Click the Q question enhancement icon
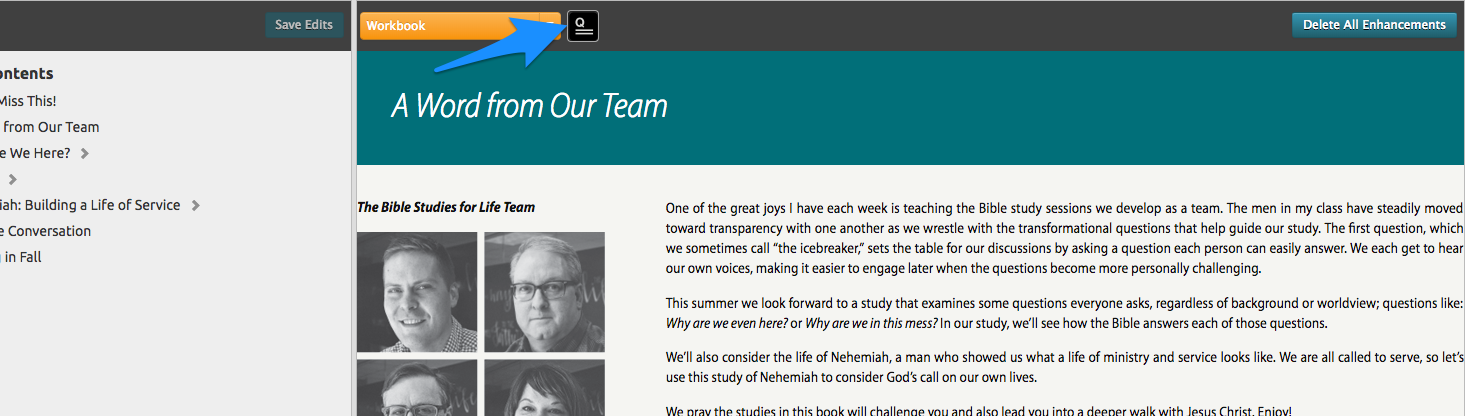 tap(583, 26)
